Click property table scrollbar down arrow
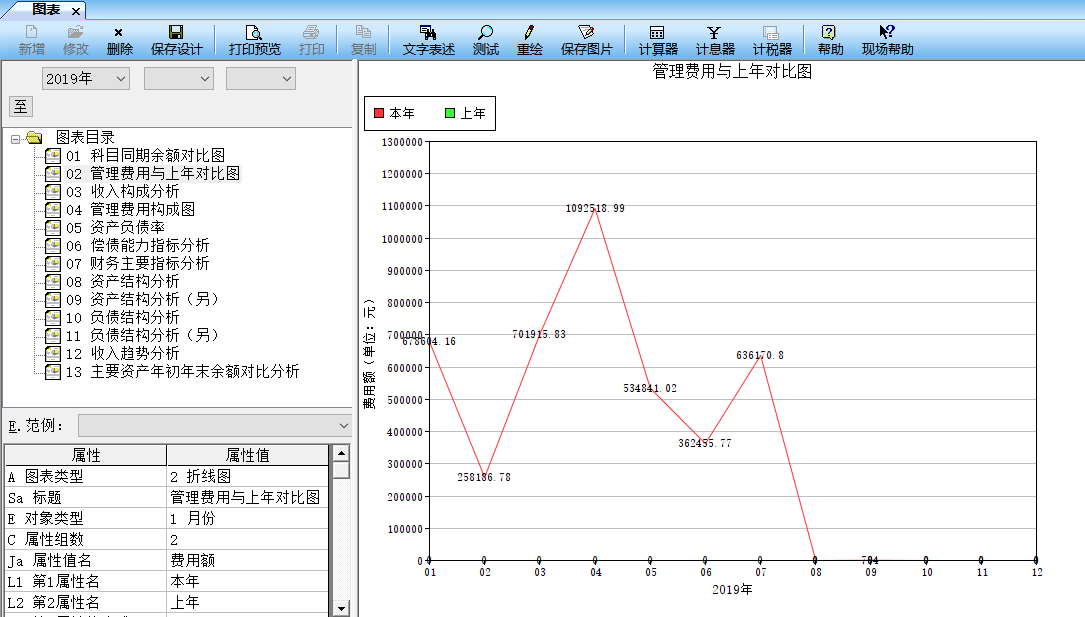Screen dimensions: 1085x617 pos(341,607)
